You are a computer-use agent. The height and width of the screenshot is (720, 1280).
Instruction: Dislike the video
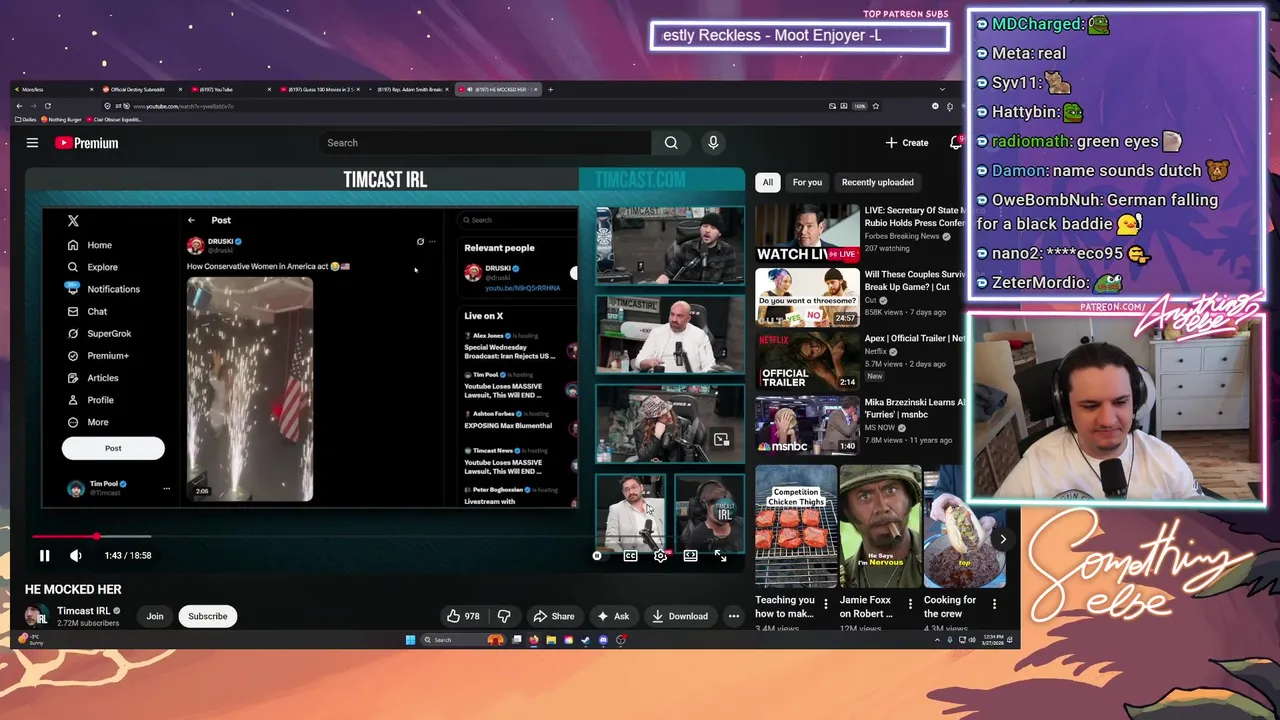coord(505,616)
